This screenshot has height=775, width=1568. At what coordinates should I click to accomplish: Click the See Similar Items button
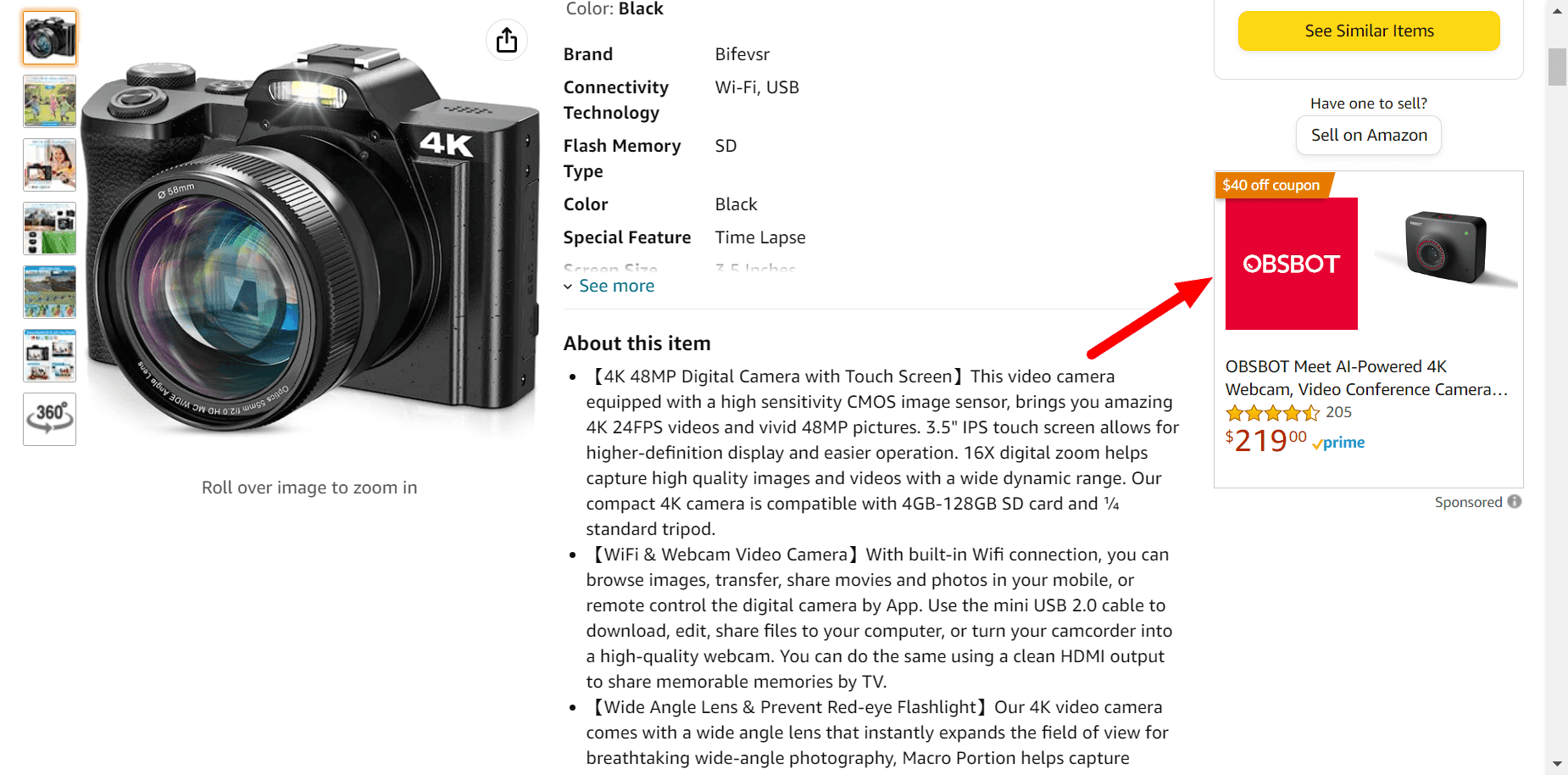(1368, 31)
